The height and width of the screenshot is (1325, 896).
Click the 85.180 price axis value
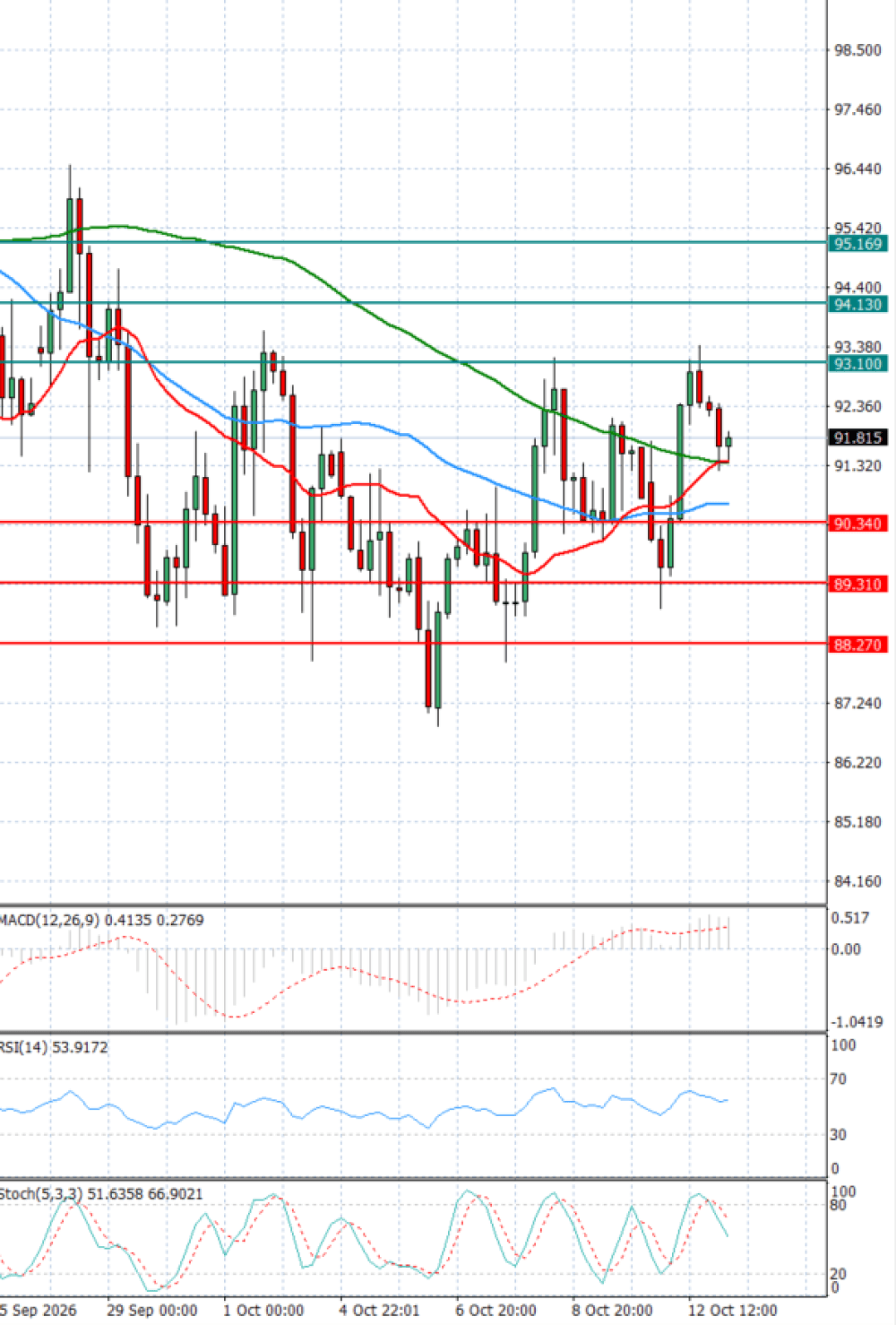pyautogui.click(x=857, y=821)
